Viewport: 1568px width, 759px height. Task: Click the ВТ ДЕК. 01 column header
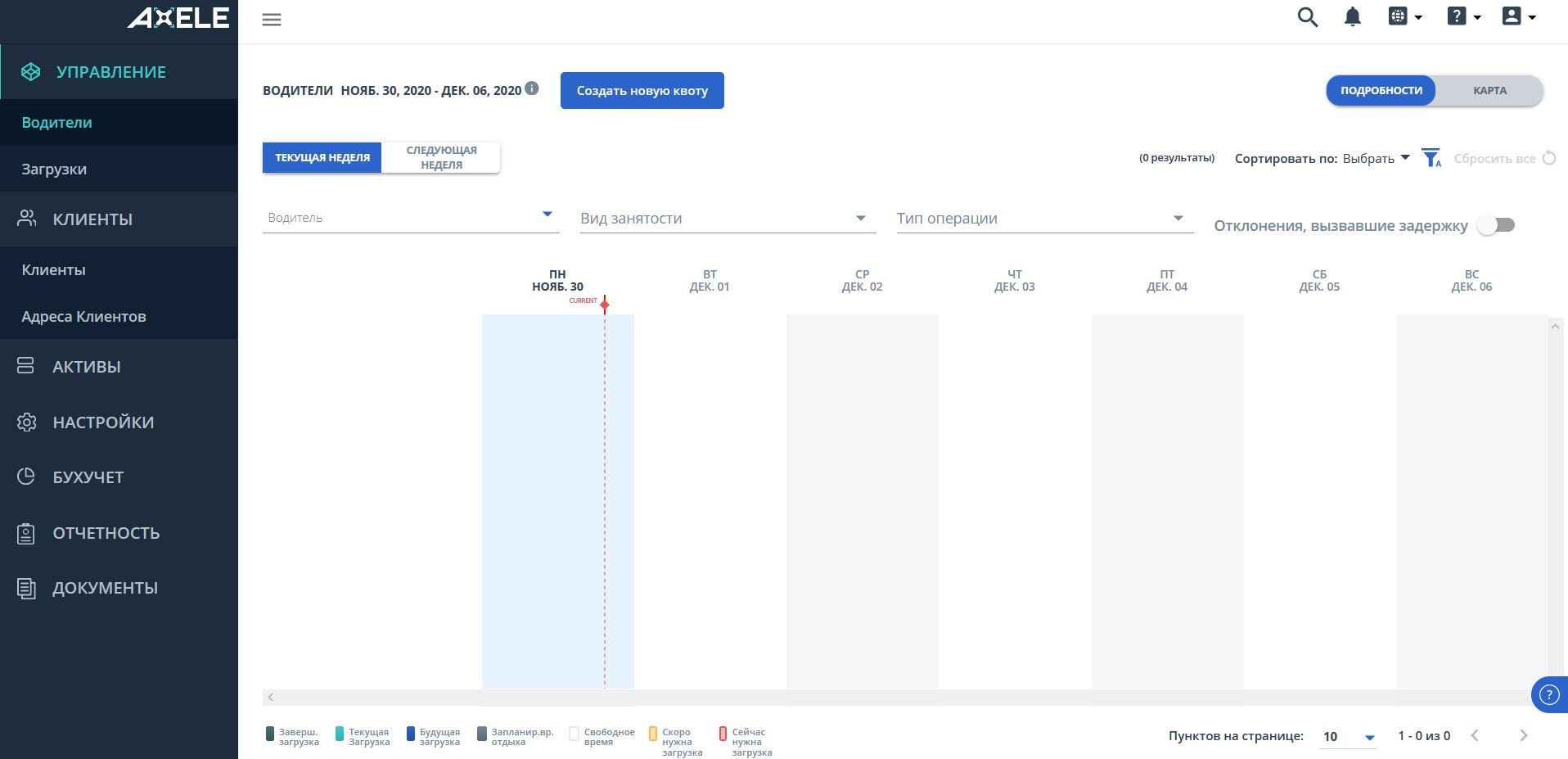click(710, 281)
